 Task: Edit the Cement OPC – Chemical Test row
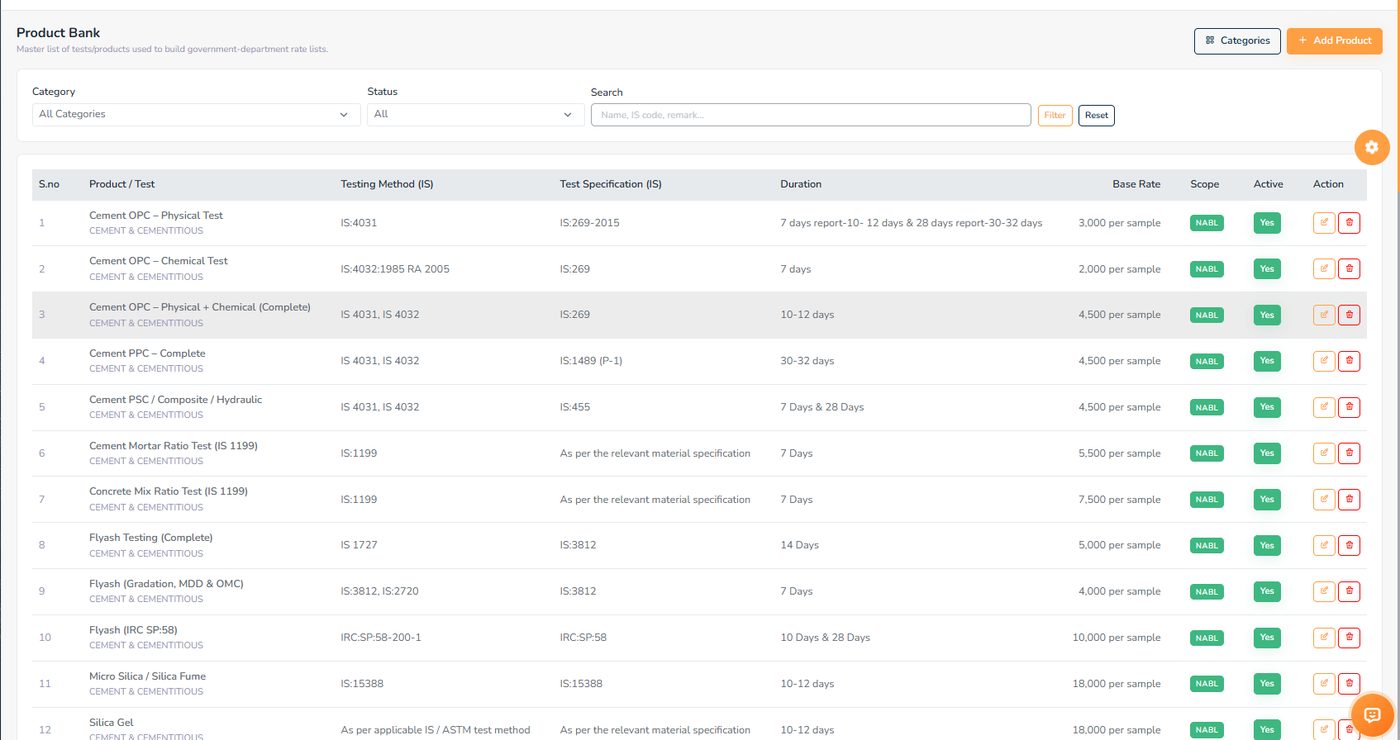(1324, 269)
